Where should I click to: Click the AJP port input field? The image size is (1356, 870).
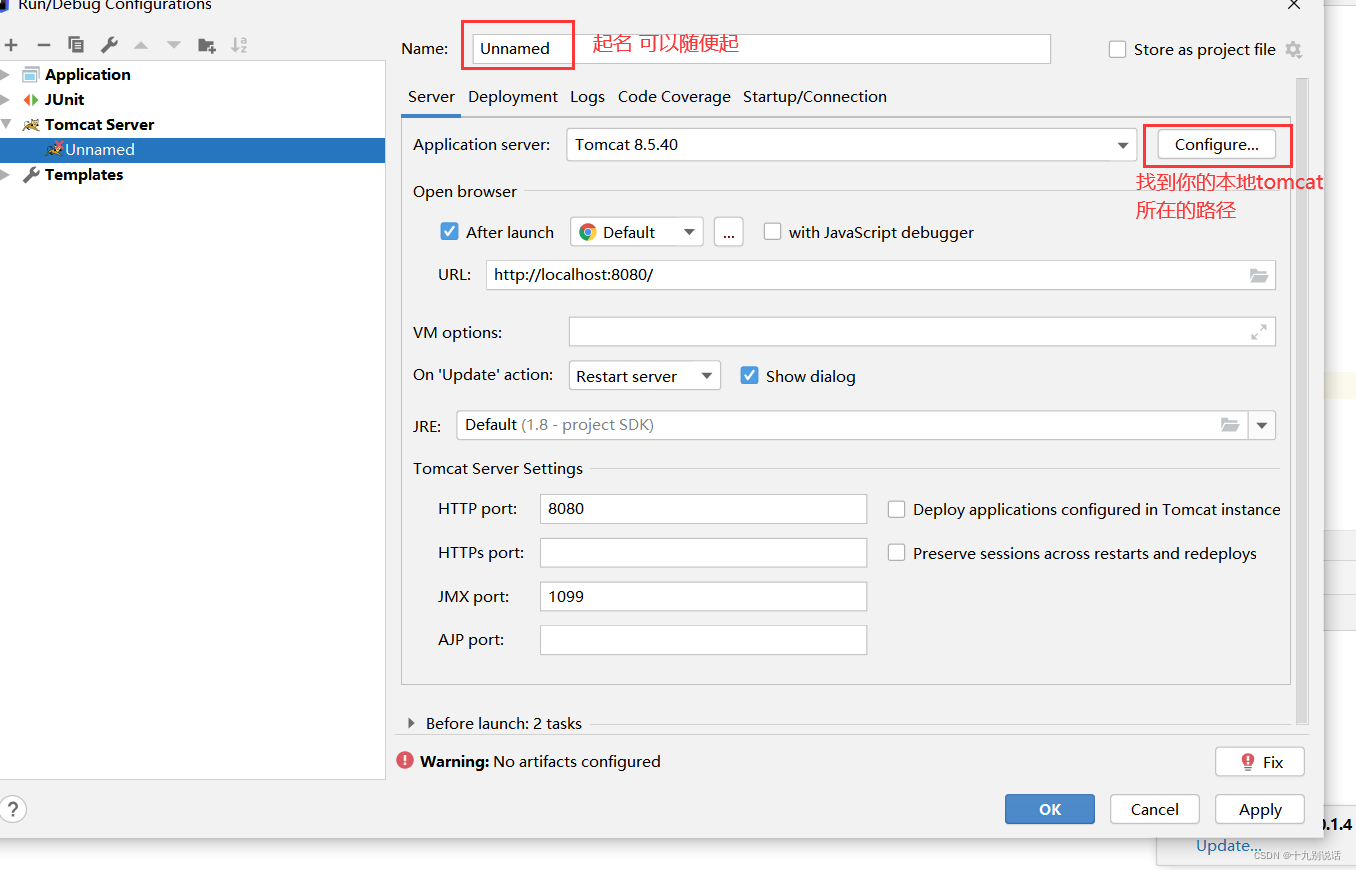[x=703, y=640]
